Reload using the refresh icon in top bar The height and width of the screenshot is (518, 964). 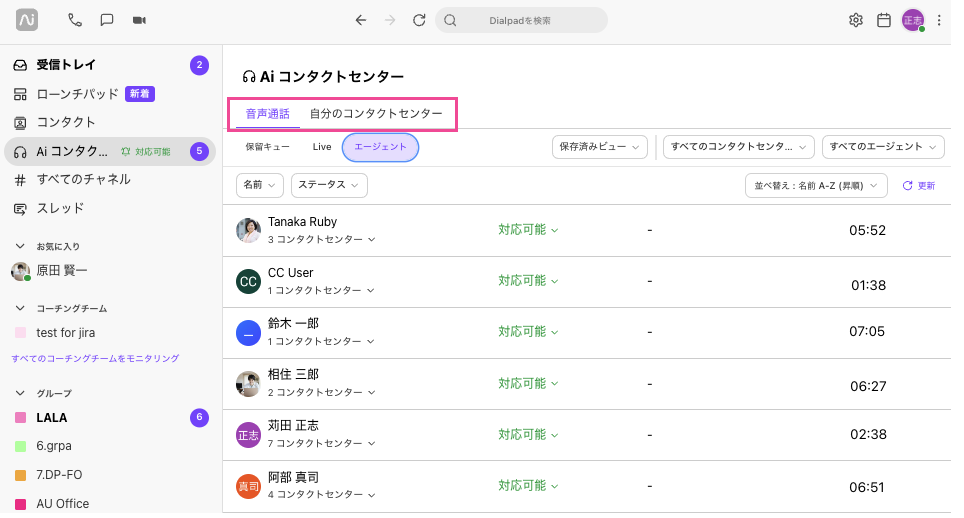pos(419,20)
